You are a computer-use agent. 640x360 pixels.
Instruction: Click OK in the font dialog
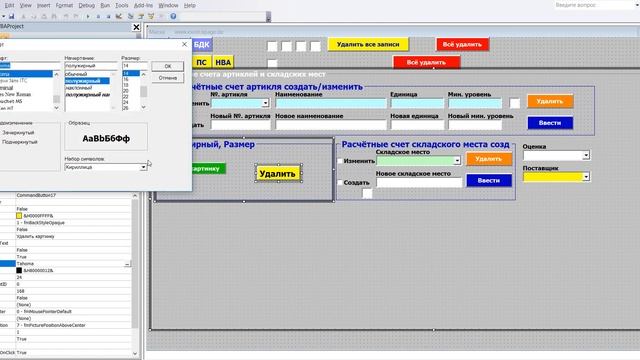point(168,66)
